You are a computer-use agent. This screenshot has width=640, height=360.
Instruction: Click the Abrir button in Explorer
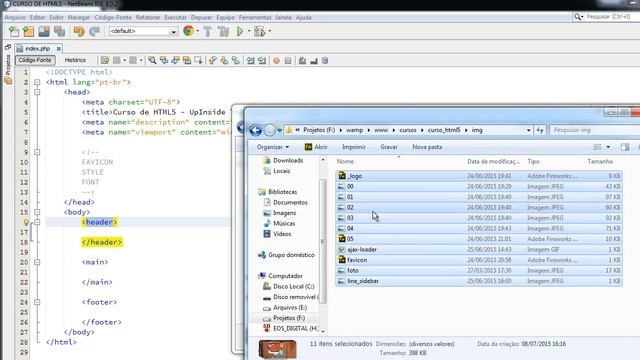316,147
